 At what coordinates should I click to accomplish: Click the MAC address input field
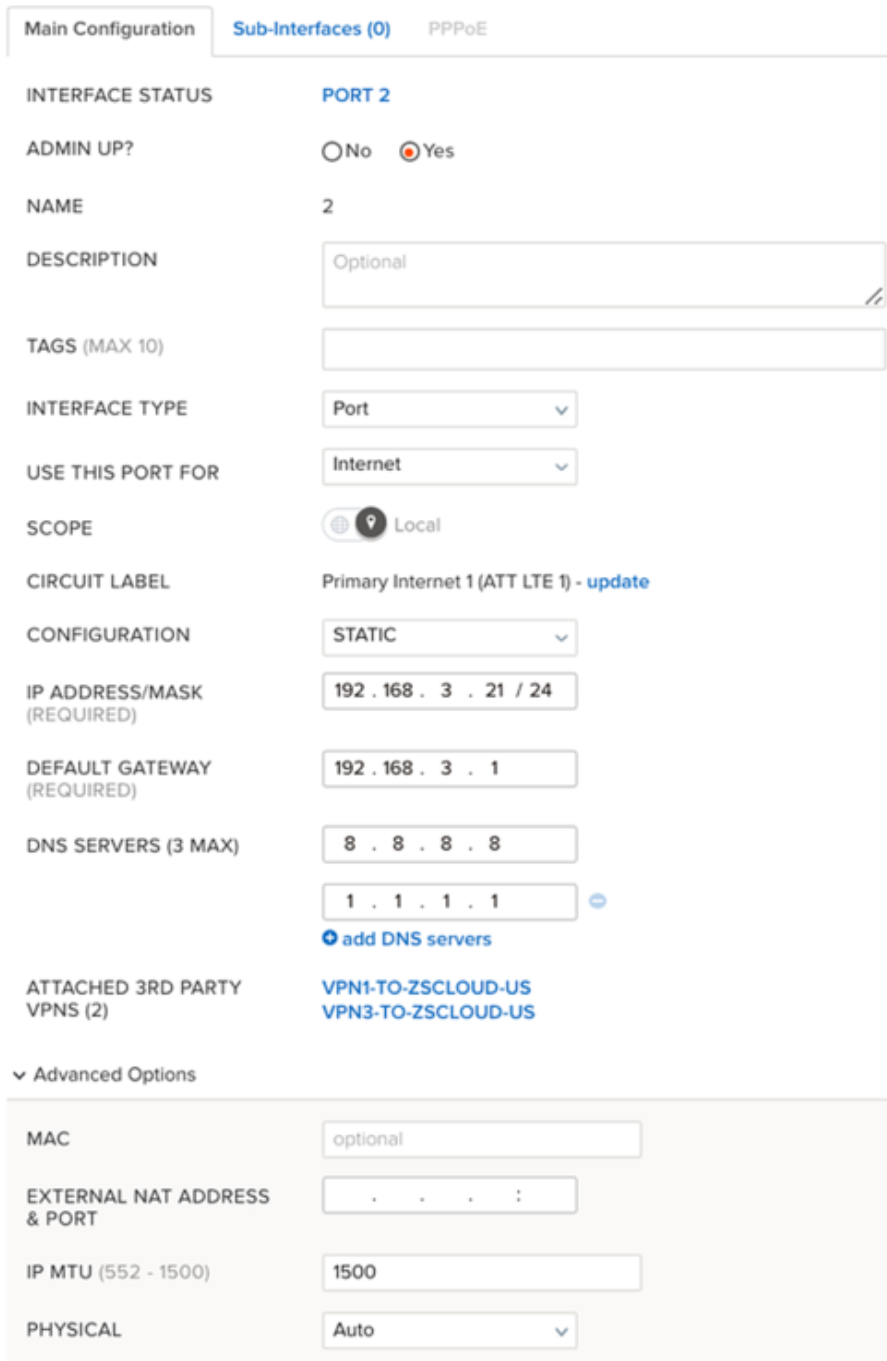(481, 1139)
